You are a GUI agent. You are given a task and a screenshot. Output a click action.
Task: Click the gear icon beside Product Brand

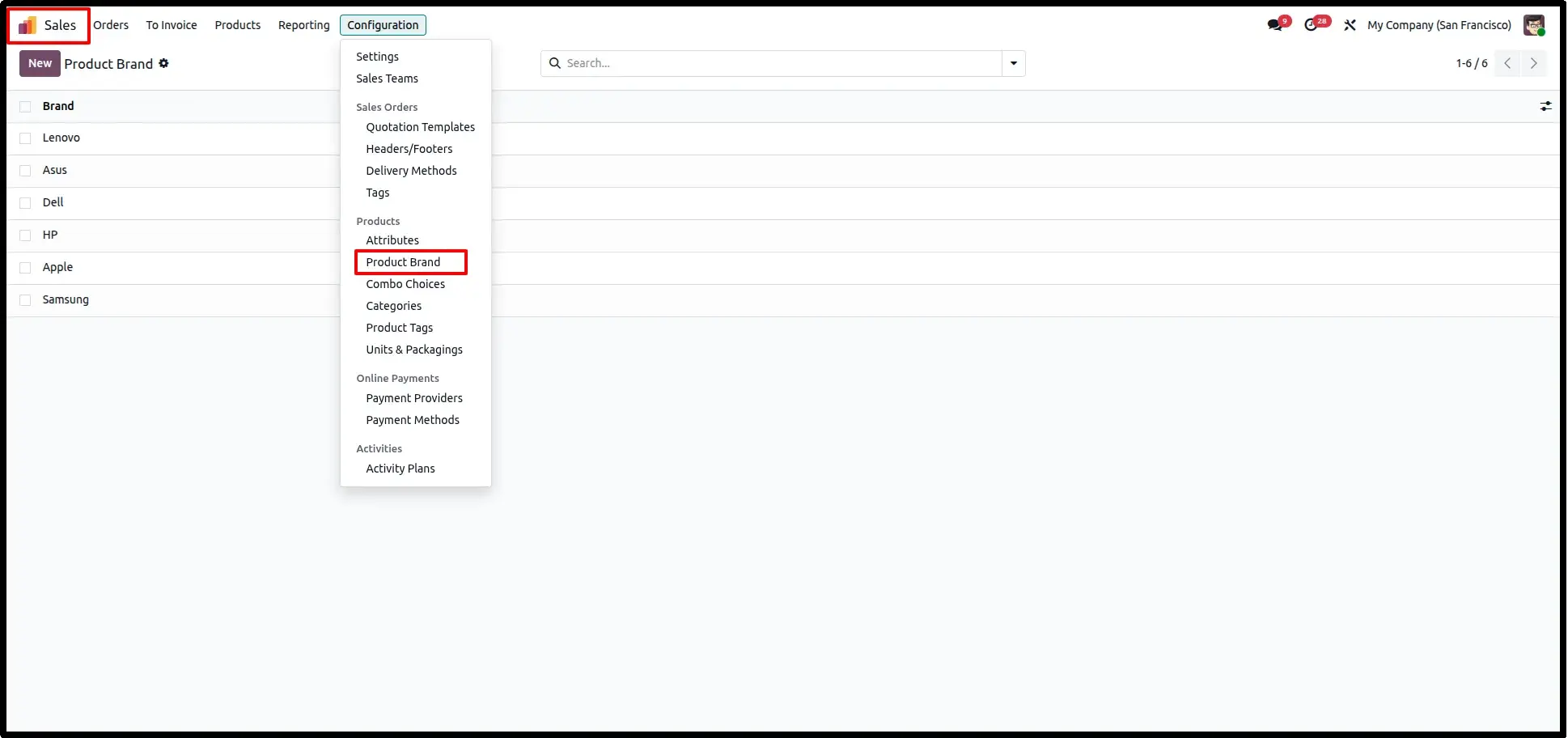click(163, 63)
